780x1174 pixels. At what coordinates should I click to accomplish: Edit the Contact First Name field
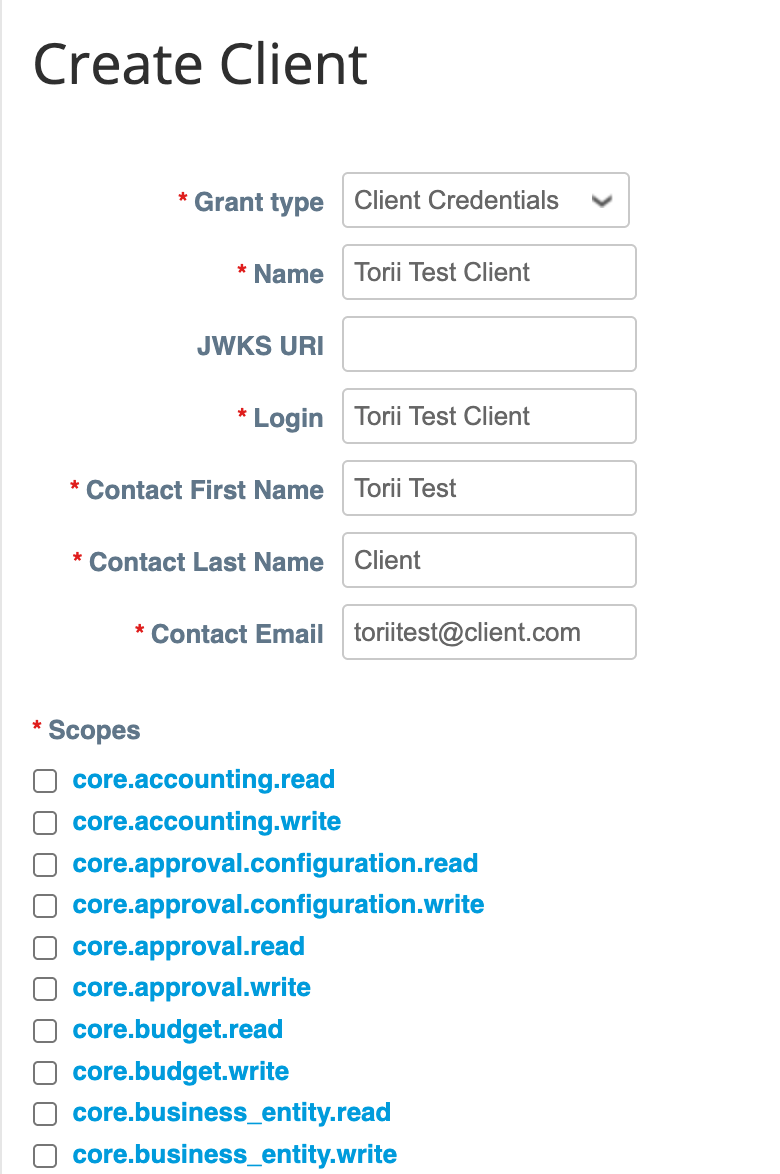[489, 487]
